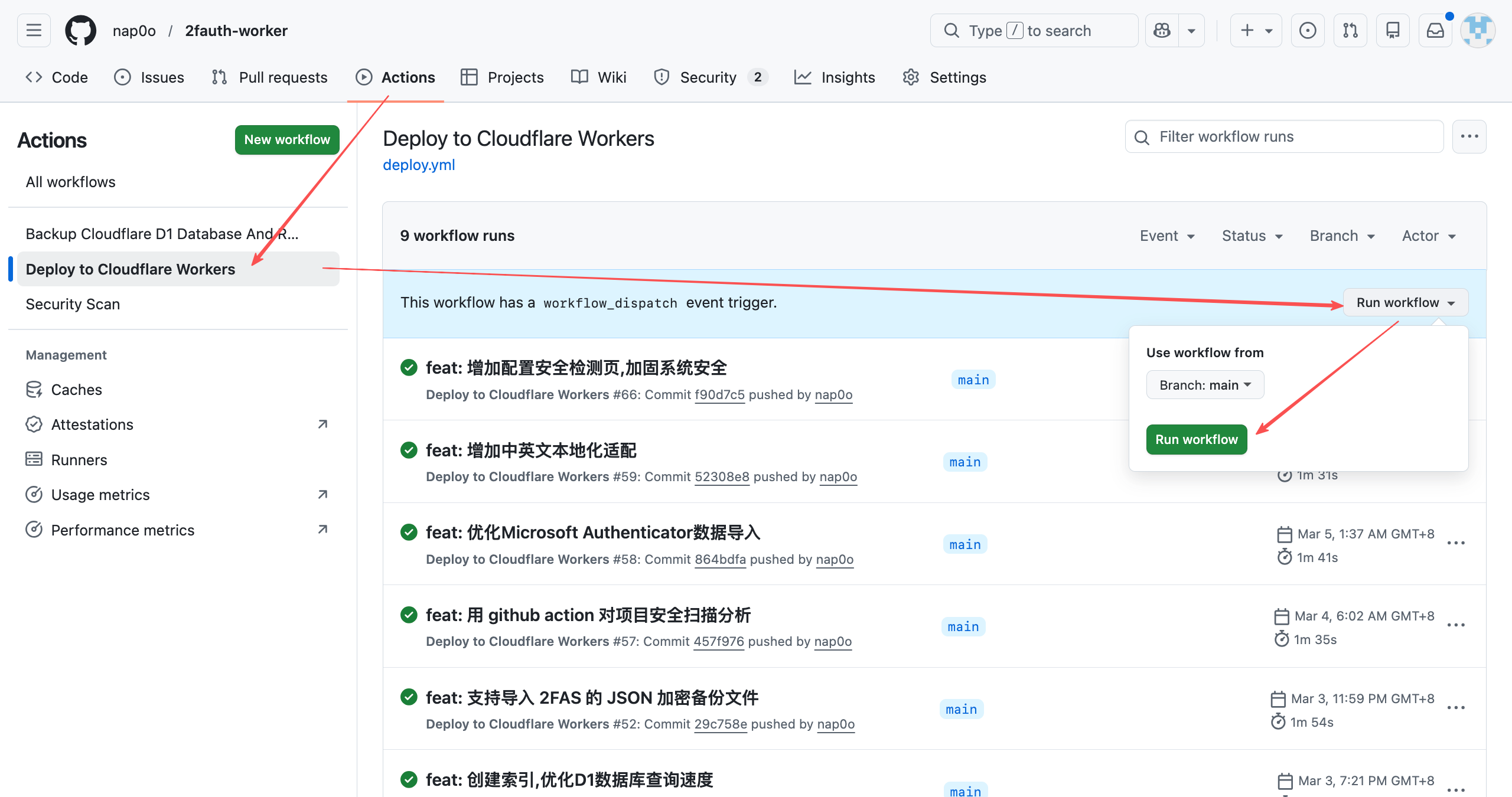
Task: Expand the Actor filter dropdown
Action: tap(1428, 236)
